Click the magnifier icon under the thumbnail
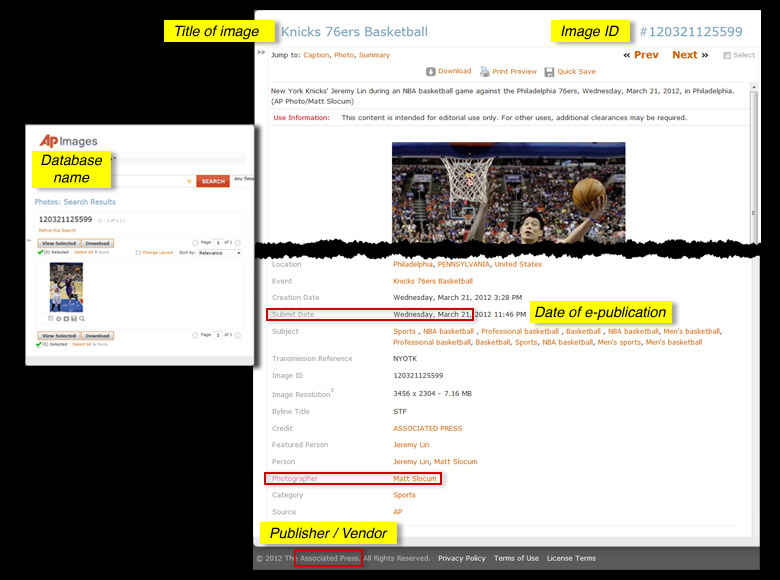The width and height of the screenshot is (780, 580). (82, 318)
